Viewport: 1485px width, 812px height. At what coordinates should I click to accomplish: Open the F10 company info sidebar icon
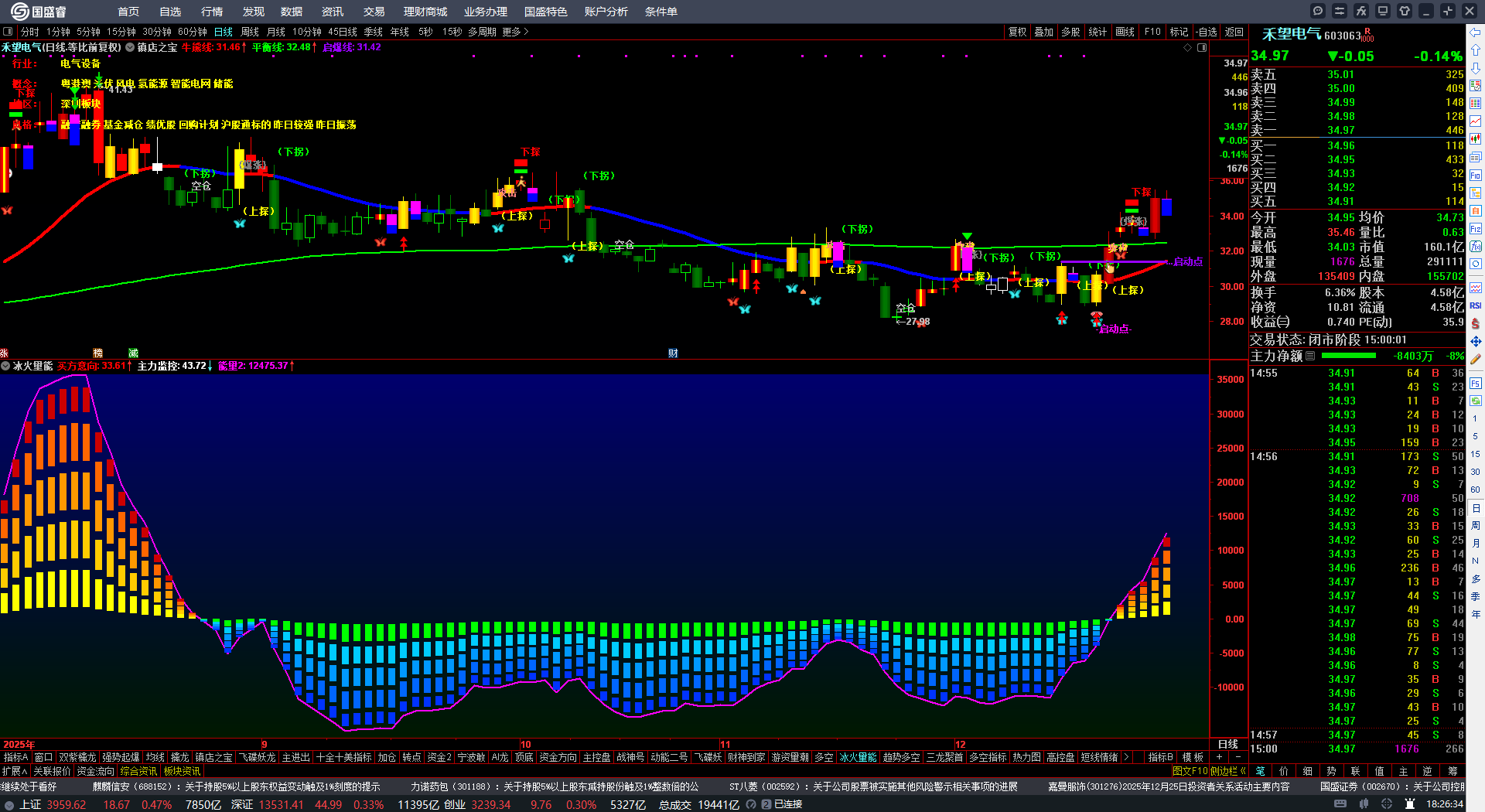click(1476, 175)
